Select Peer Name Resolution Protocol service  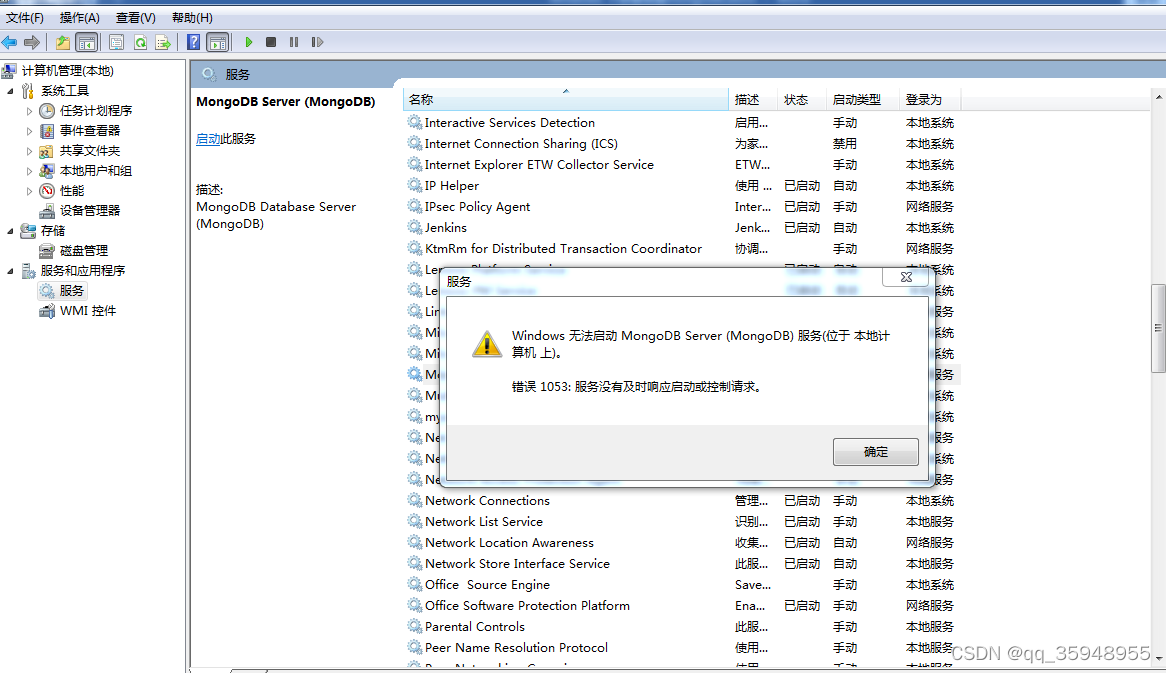coord(681,648)
